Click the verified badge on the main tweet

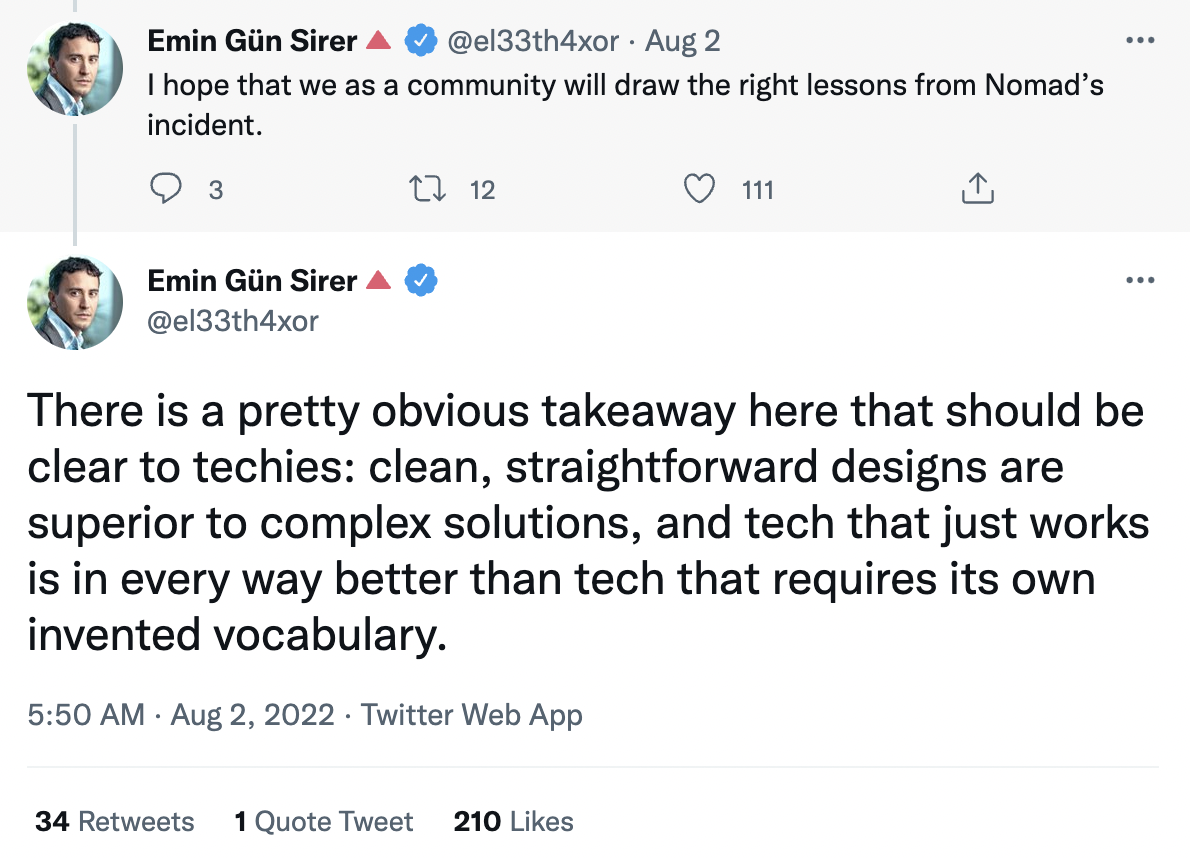tap(420, 281)
